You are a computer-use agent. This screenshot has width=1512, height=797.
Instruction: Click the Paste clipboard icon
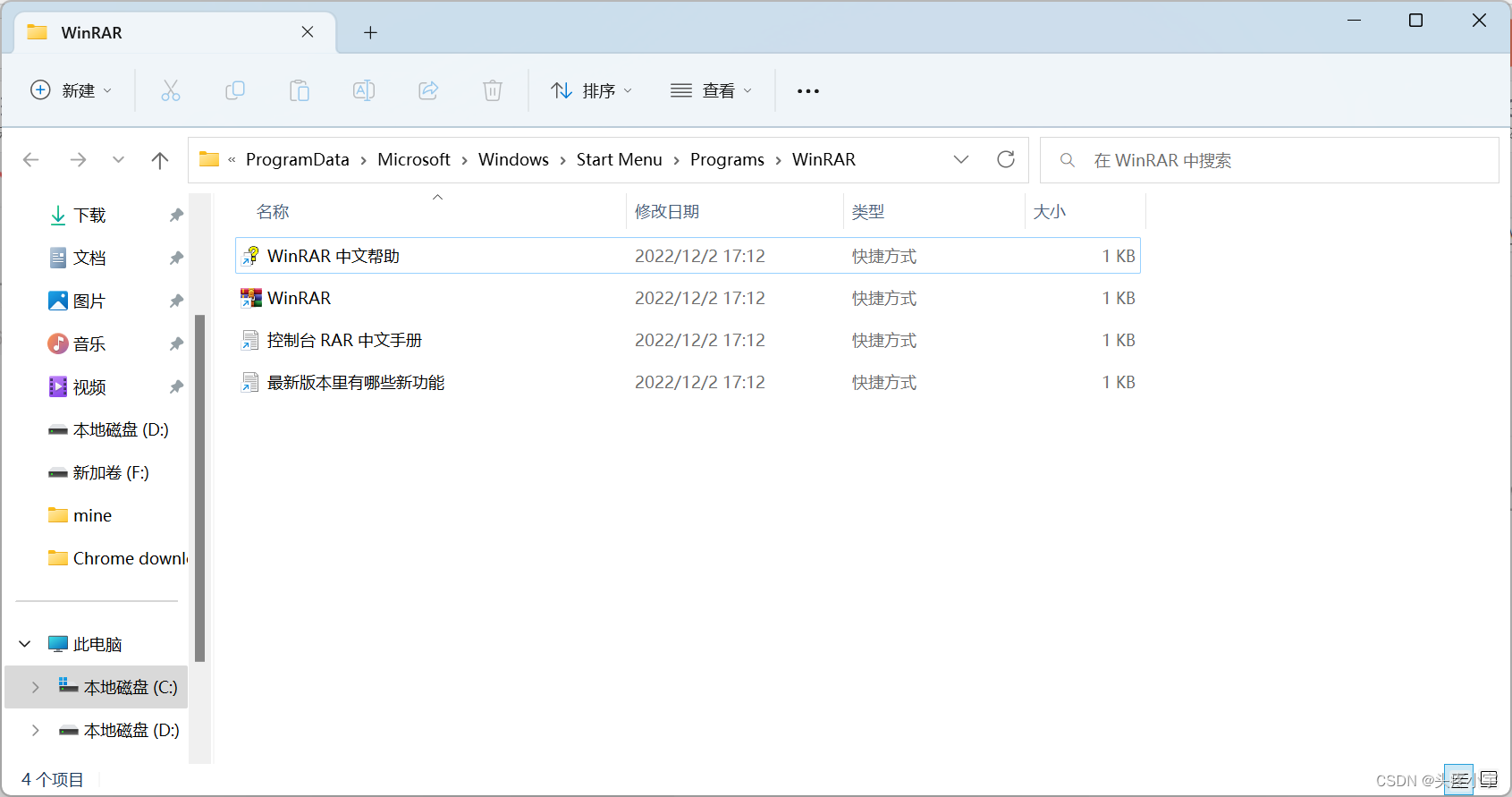(300, 90)
